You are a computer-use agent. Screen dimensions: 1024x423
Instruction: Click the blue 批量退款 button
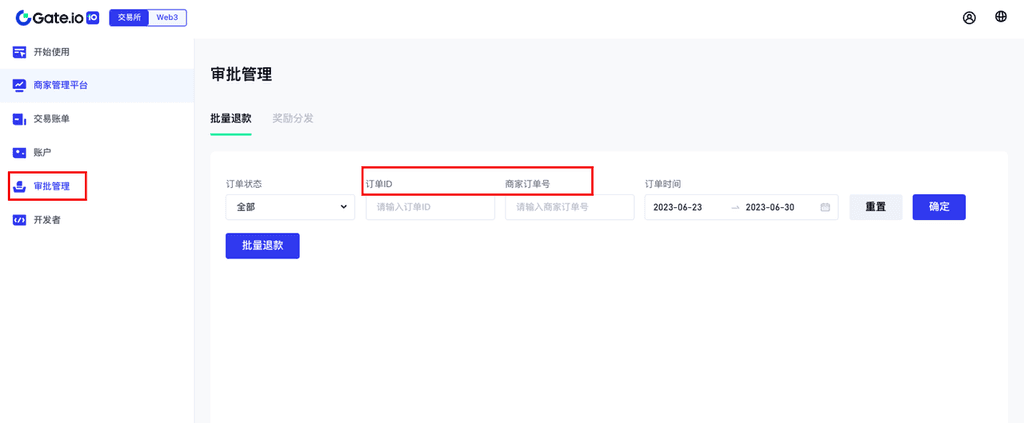262,245
